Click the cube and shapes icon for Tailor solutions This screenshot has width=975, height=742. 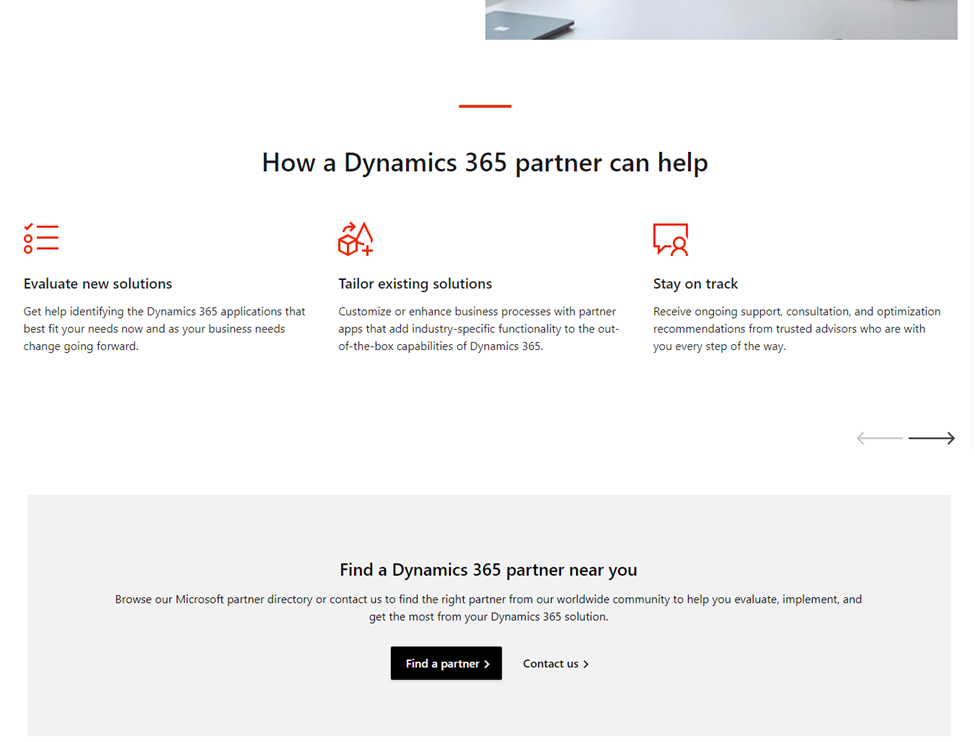(355, 239)
